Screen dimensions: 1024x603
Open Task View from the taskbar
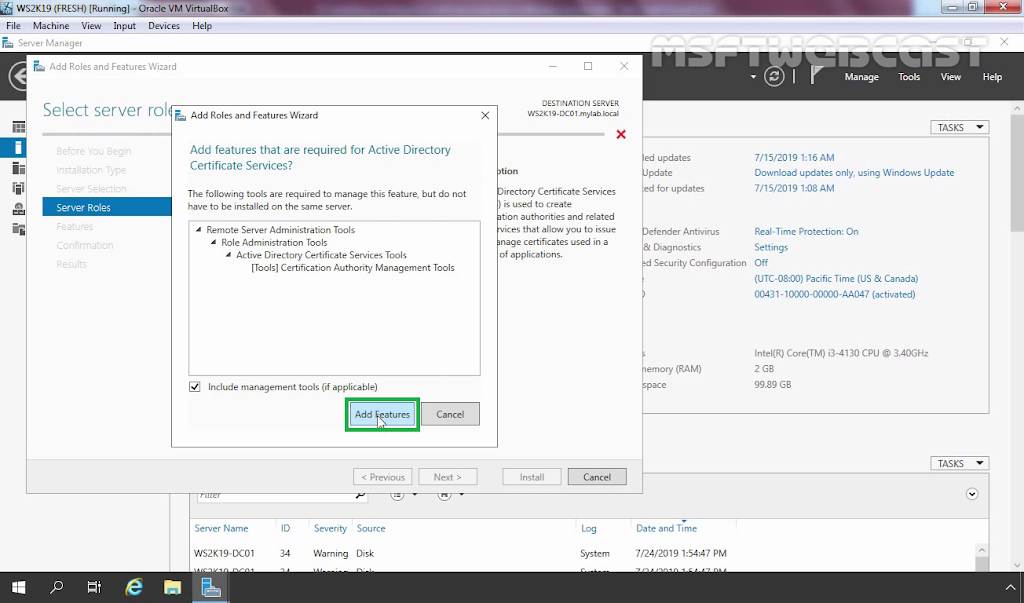(95, 587)
